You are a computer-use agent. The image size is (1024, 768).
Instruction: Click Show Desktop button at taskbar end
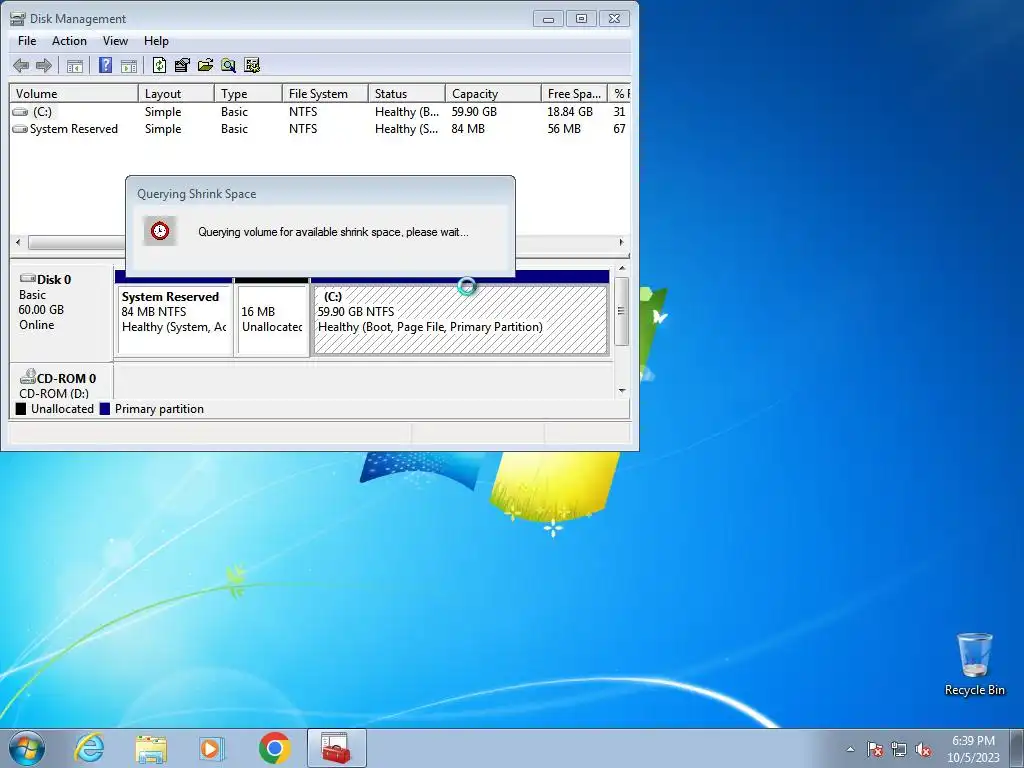point(1017,749)
